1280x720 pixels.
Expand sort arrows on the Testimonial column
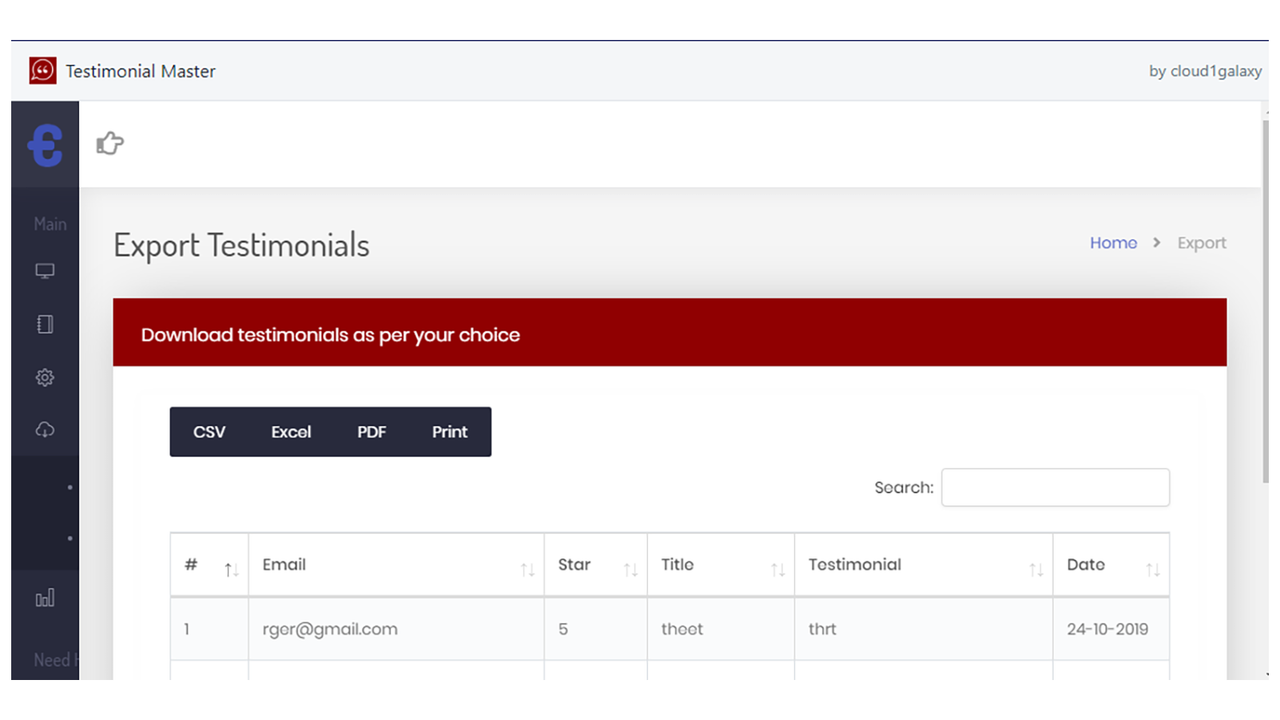coord(1036,567)
